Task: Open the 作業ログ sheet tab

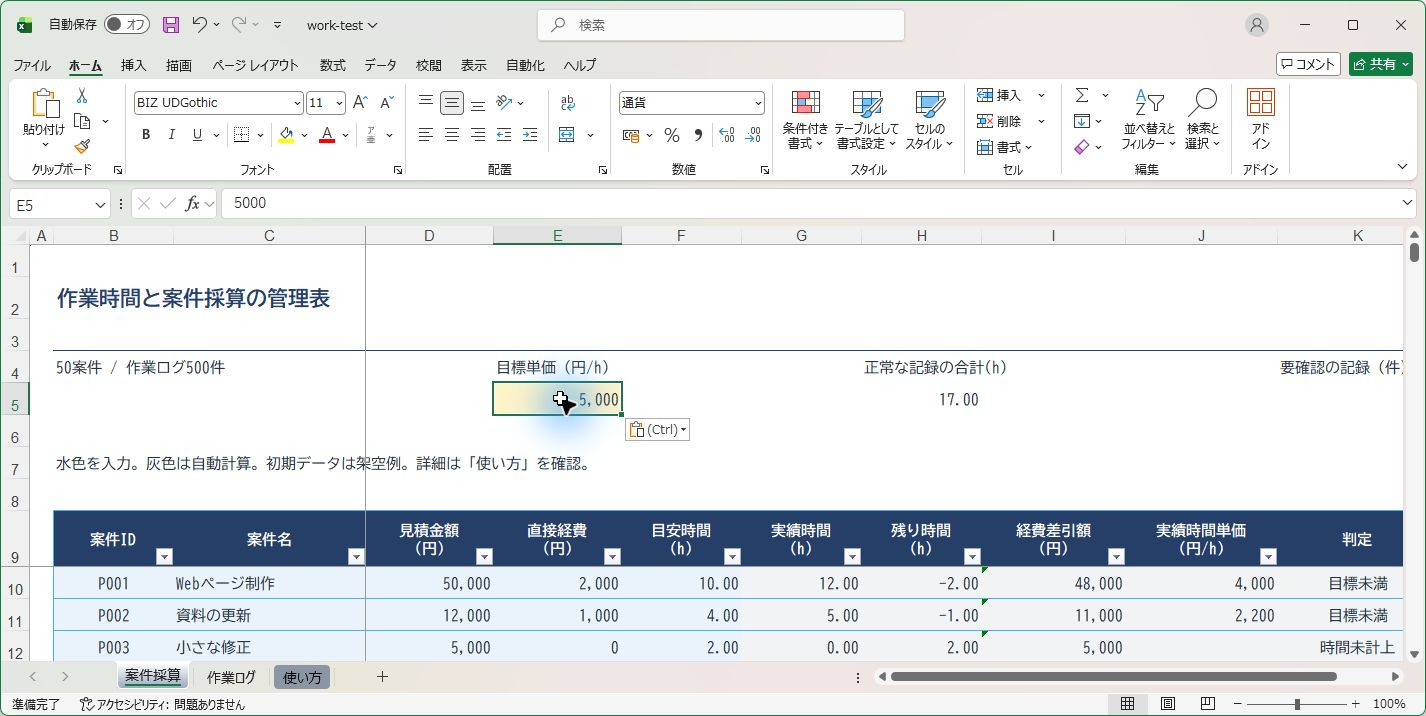Action: 231,677
